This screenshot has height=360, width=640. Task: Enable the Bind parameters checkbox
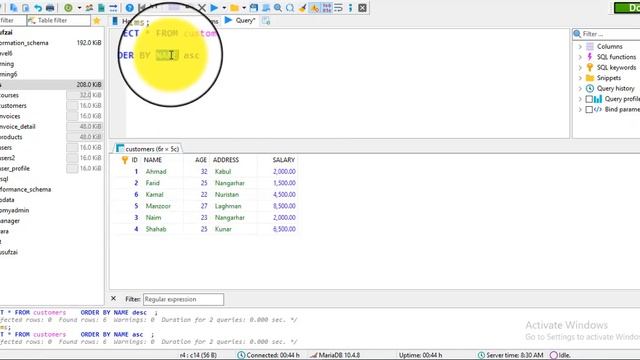589,109
